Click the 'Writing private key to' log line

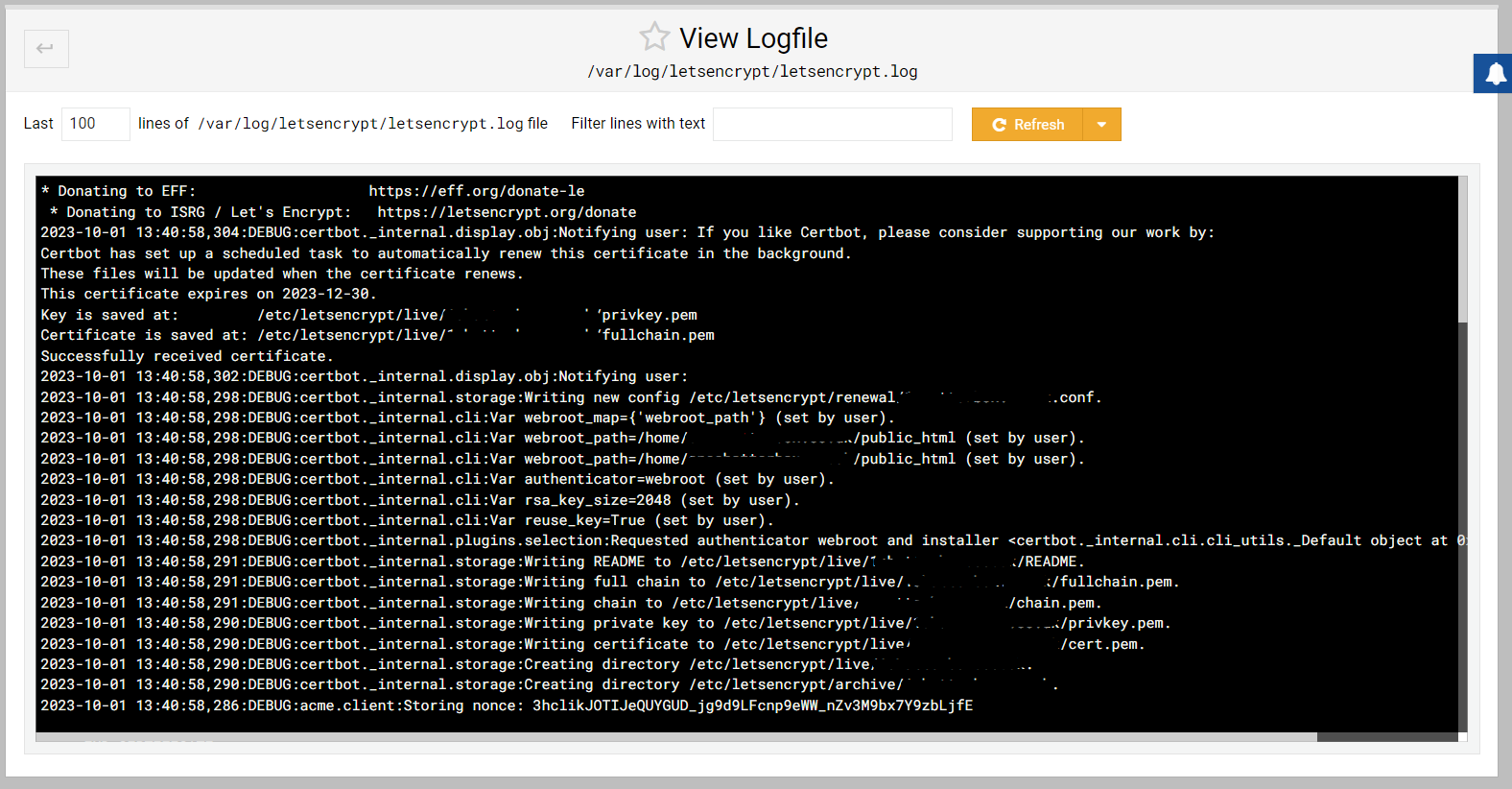point(605,623)
